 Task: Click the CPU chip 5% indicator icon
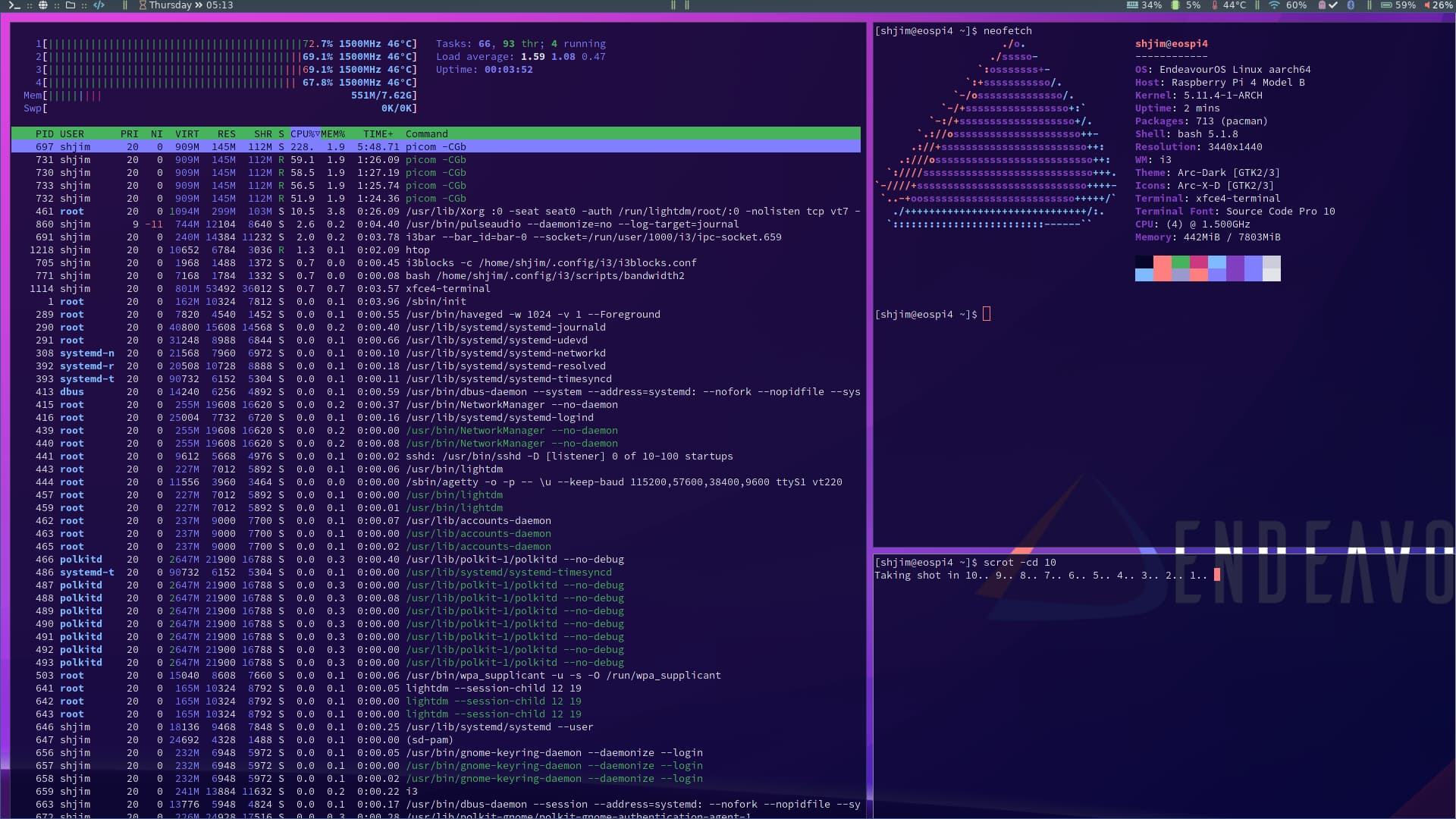(1175, 5)
